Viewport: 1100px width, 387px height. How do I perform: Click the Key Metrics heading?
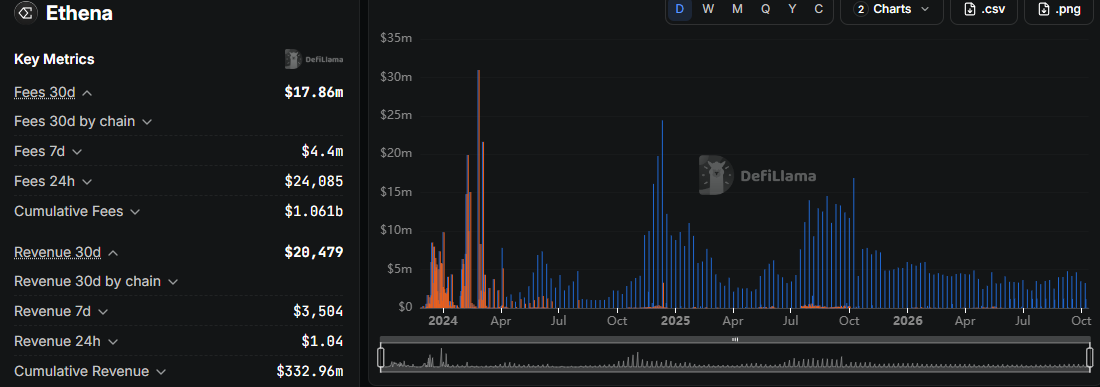pos(54,60)
